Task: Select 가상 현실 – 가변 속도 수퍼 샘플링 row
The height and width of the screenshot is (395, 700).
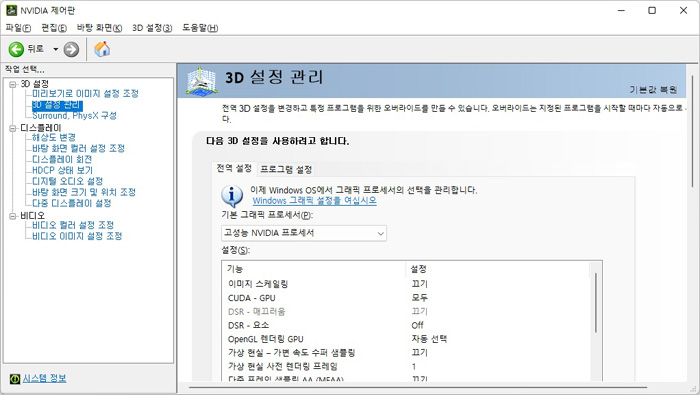Action: click(x=407, y=353)
